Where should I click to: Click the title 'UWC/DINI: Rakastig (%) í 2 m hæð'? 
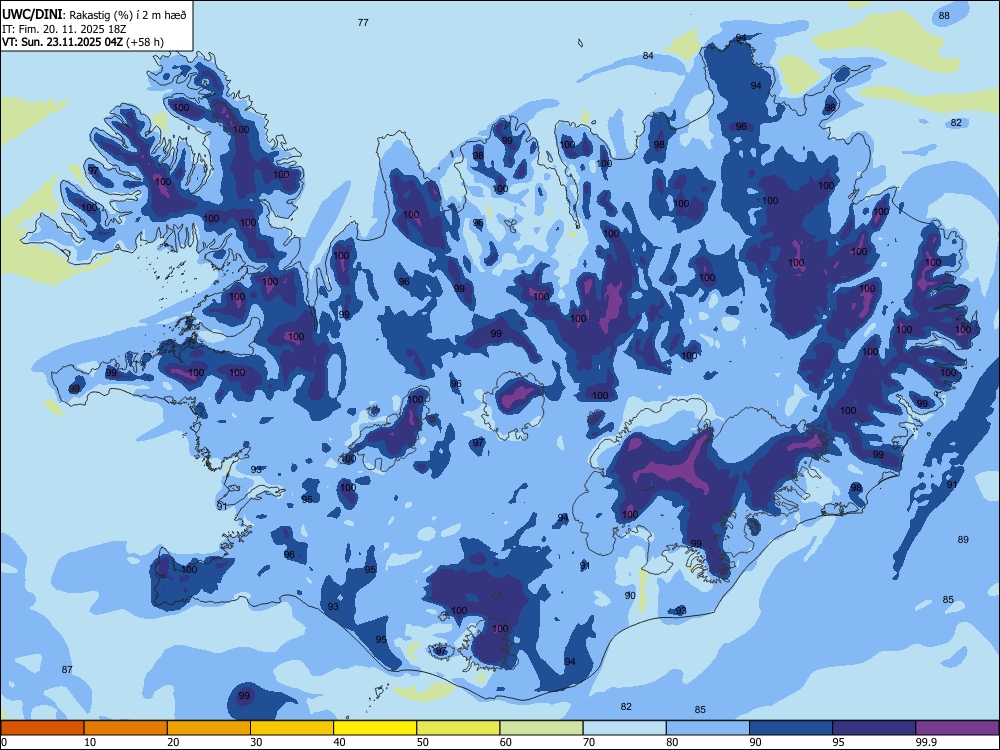[x=94, y=15]
